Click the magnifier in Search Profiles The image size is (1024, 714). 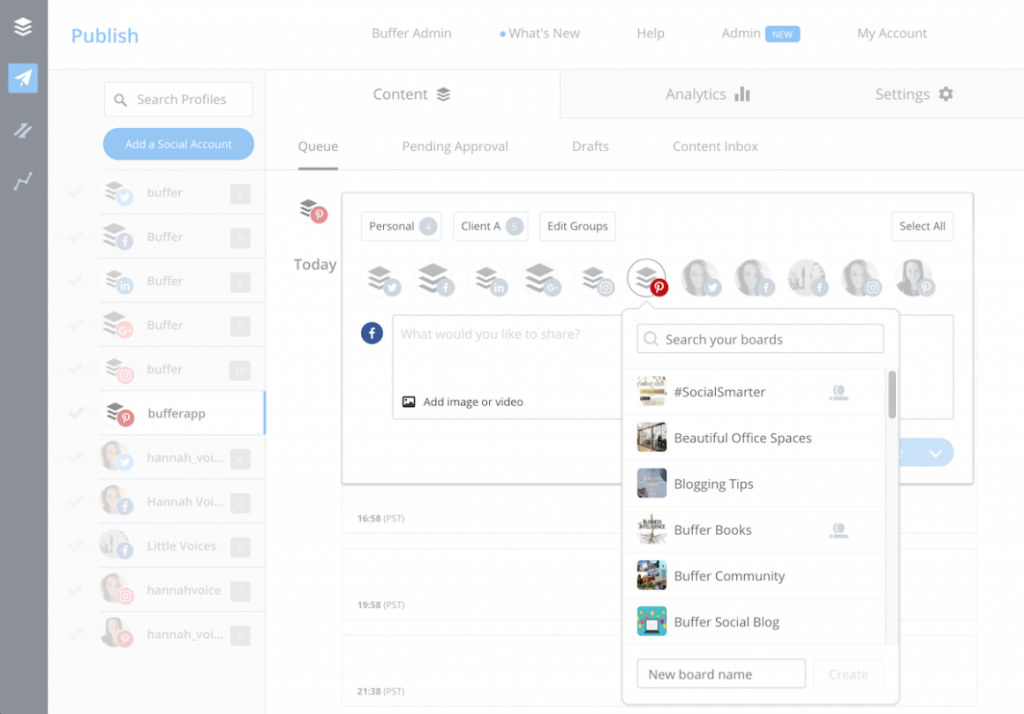120,100
